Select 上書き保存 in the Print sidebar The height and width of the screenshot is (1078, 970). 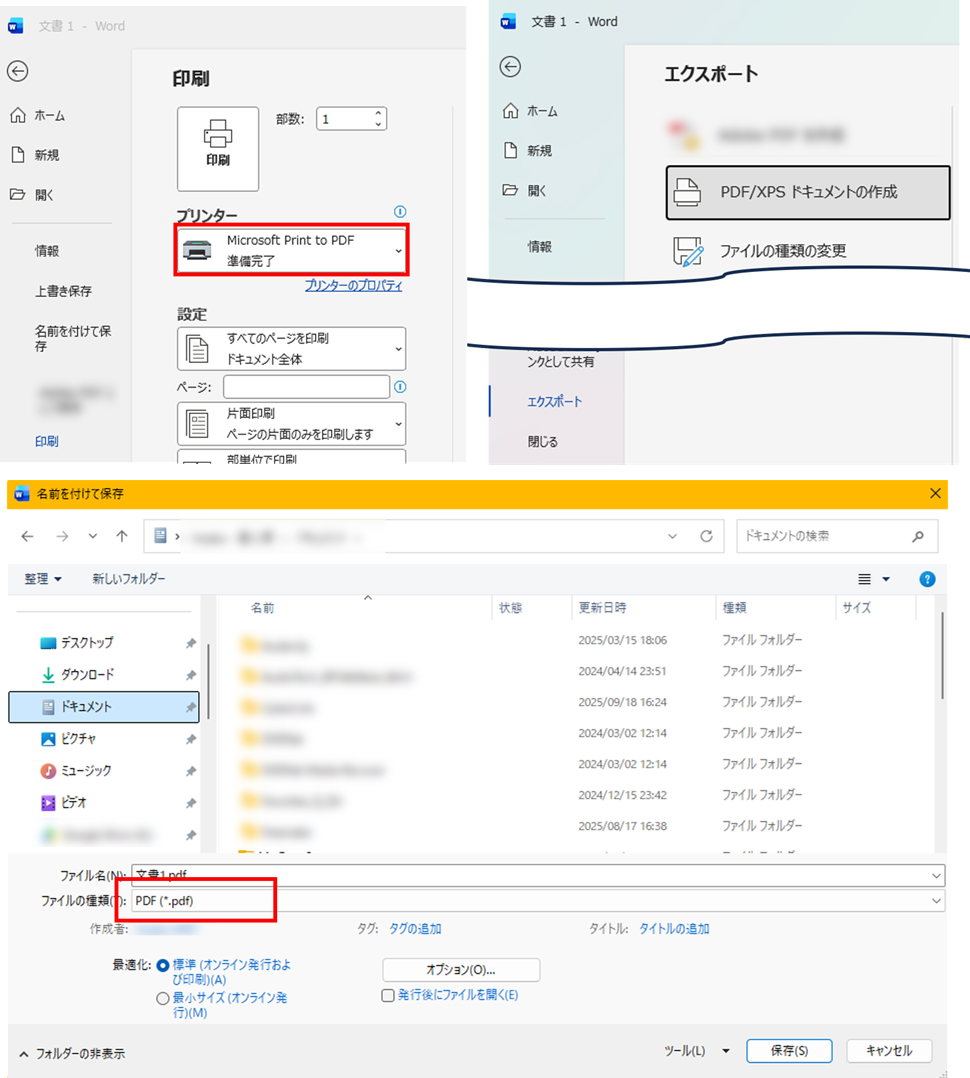click(63, 291)
